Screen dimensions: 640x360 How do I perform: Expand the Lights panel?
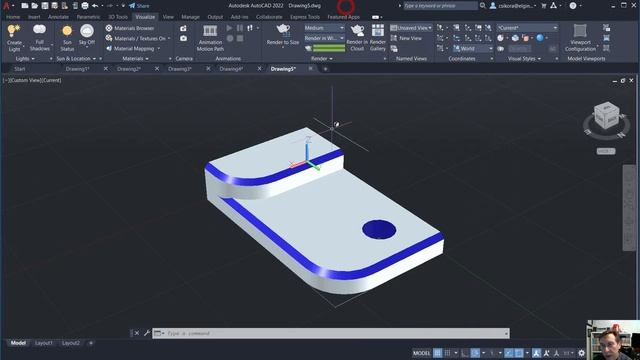[x=25, y=59]
